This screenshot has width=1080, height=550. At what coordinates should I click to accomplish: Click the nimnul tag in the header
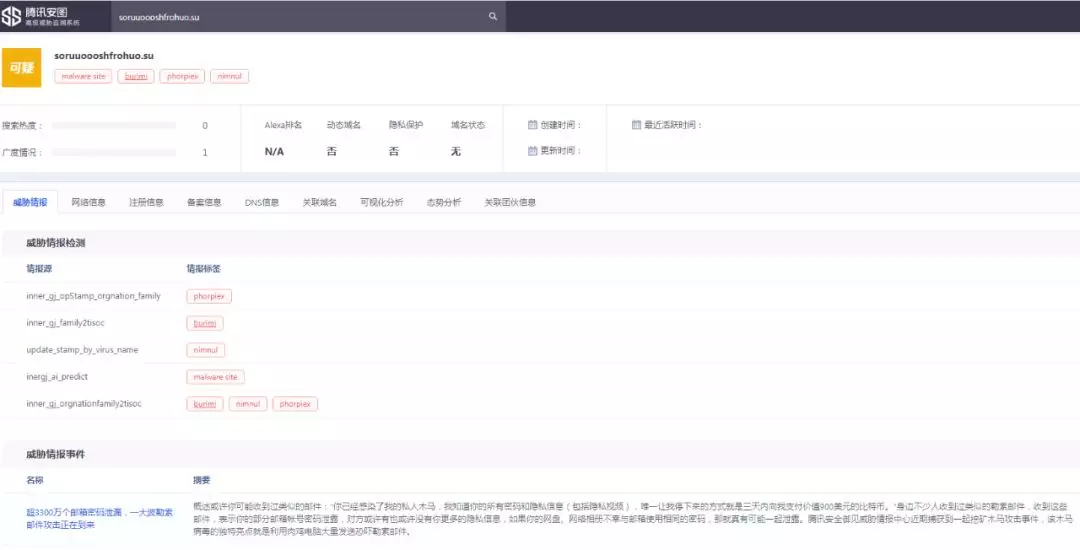point(229,76)
